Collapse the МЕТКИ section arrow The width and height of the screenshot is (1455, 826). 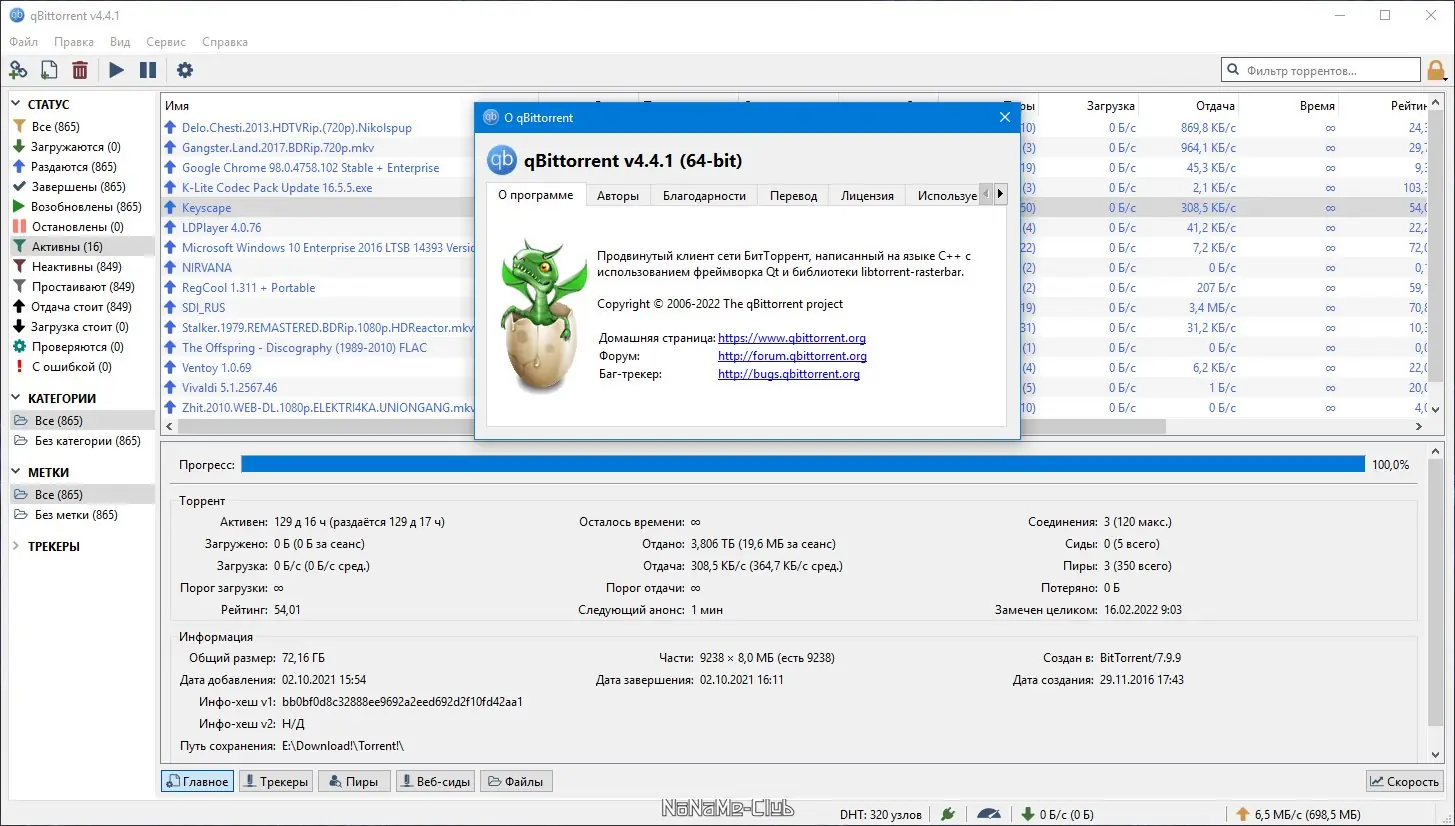(17, 472)
